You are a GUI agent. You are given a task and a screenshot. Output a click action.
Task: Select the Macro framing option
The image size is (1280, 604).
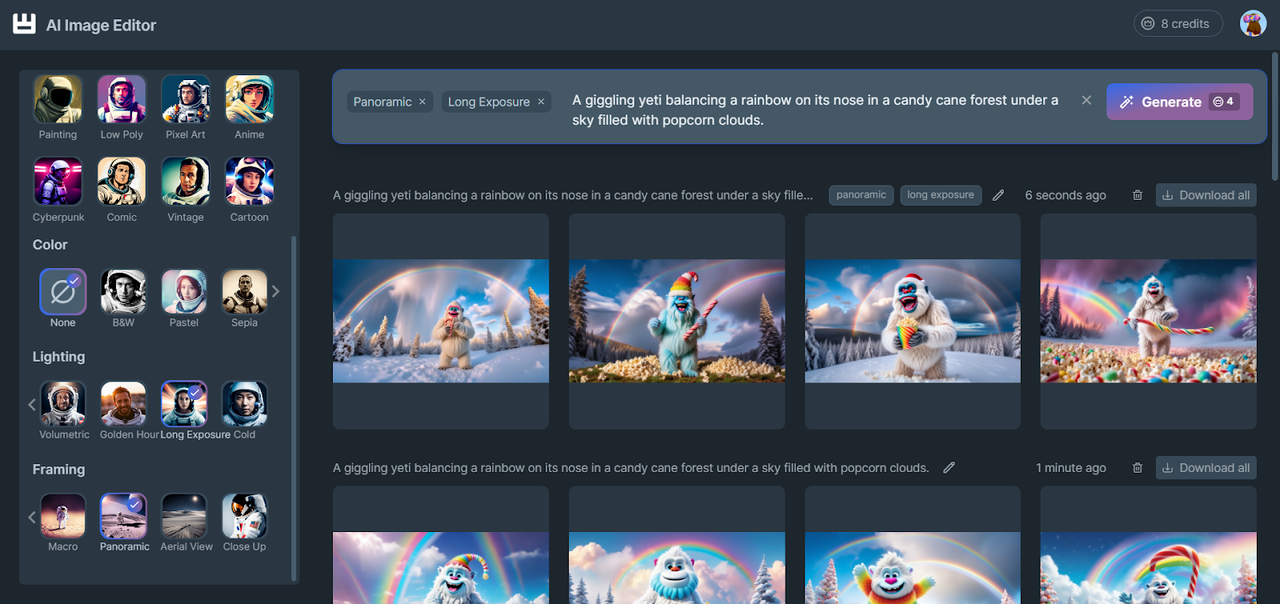(x=63, y=516)
